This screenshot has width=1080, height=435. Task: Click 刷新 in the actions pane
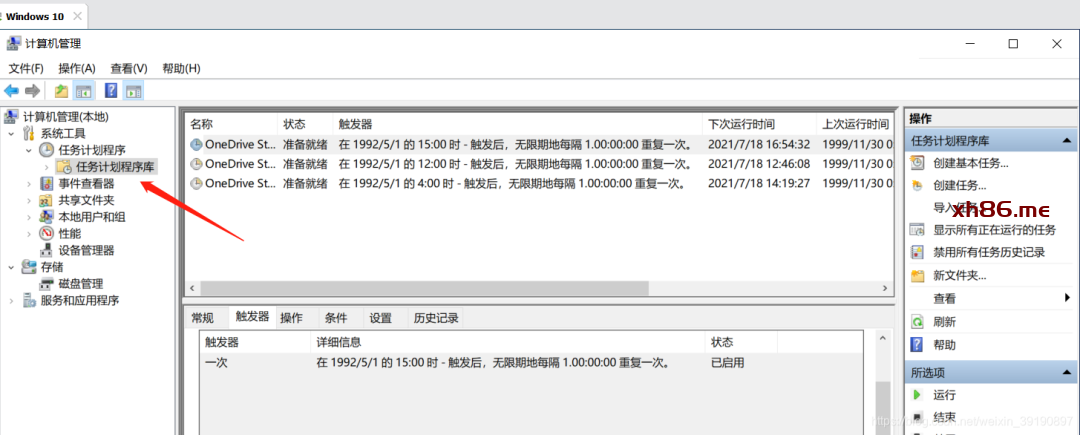(x=944, y=321)
